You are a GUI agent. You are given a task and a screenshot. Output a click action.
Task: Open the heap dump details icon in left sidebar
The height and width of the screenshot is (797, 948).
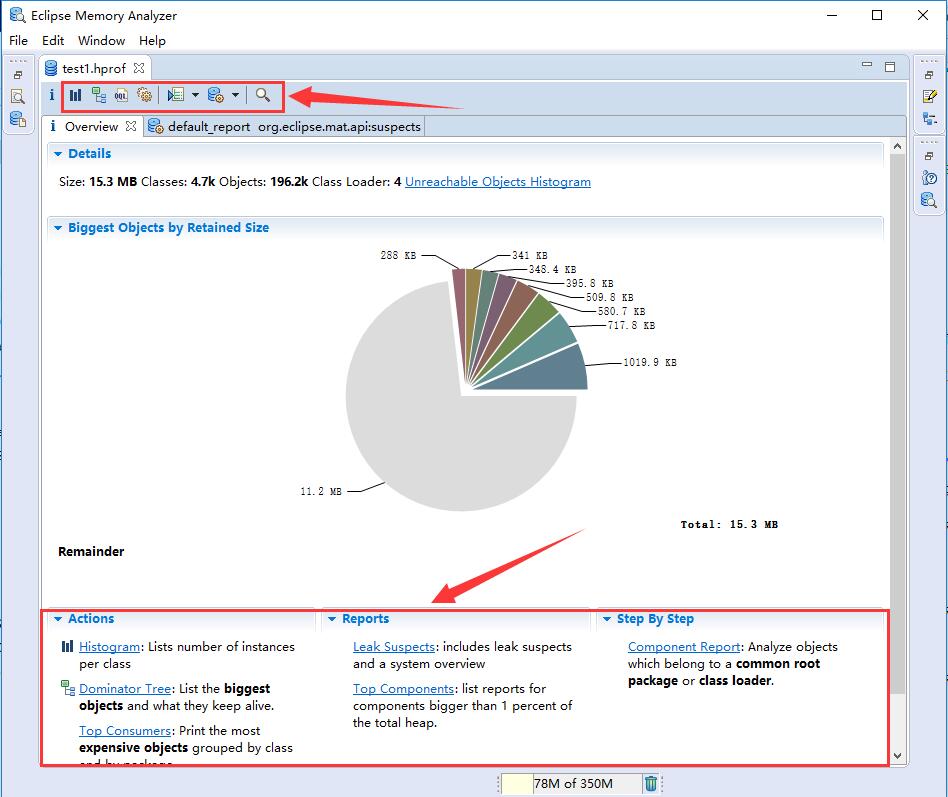tap(18, 119)
